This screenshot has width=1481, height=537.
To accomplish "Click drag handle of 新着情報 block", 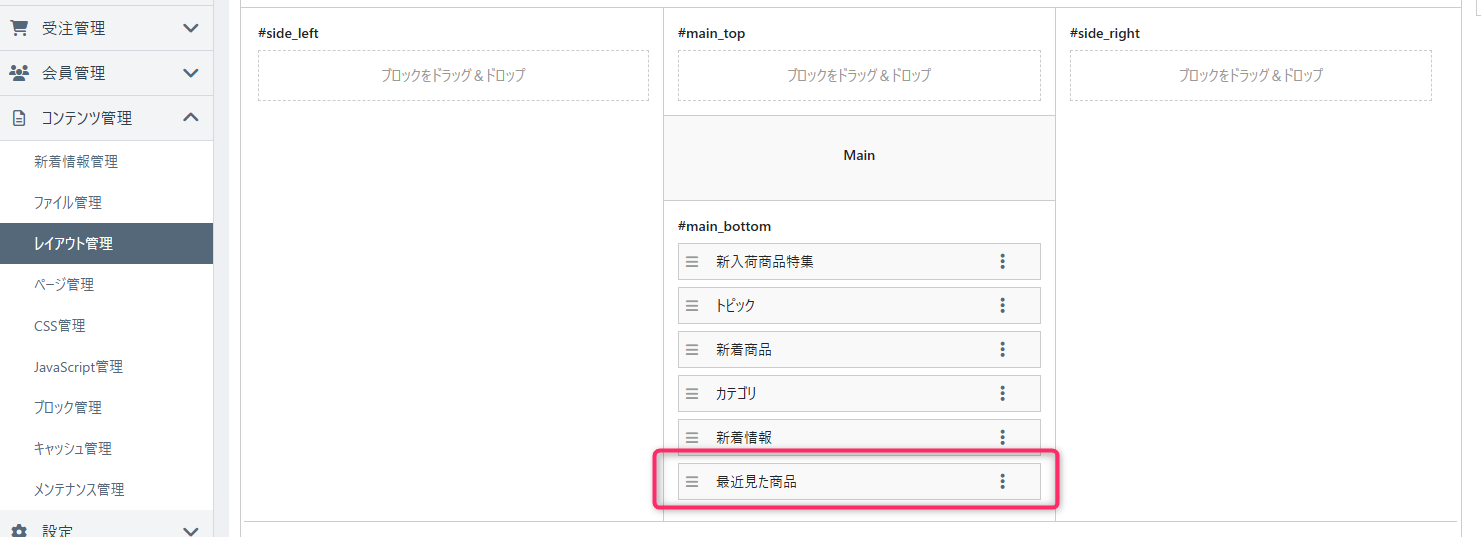I will [692, 438].
